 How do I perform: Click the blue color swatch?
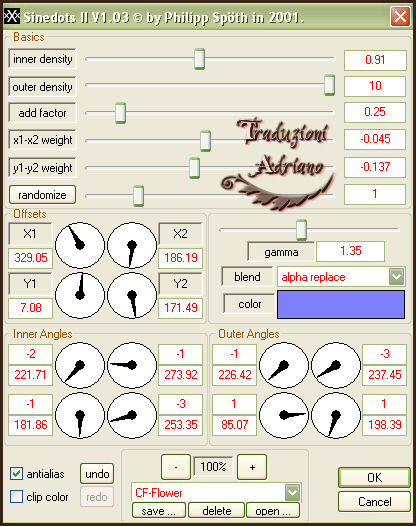click(341, 304)
